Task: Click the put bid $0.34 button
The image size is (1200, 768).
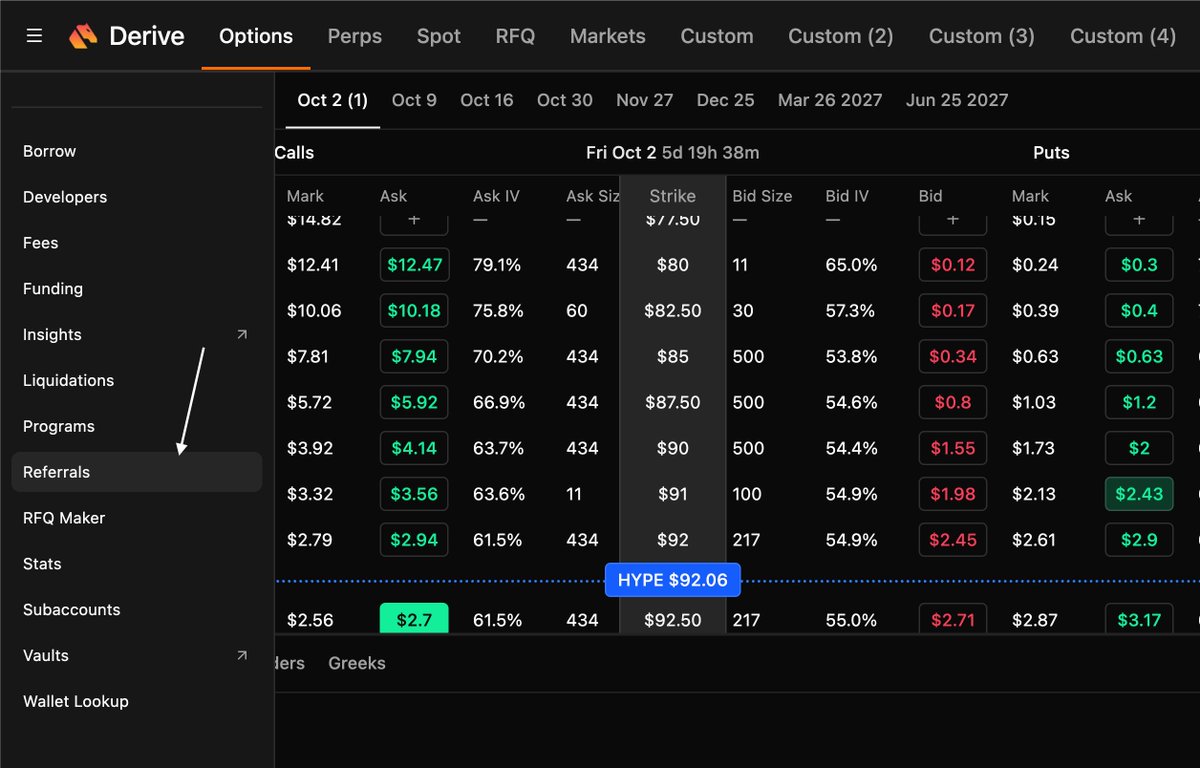Action: point(953,357)
